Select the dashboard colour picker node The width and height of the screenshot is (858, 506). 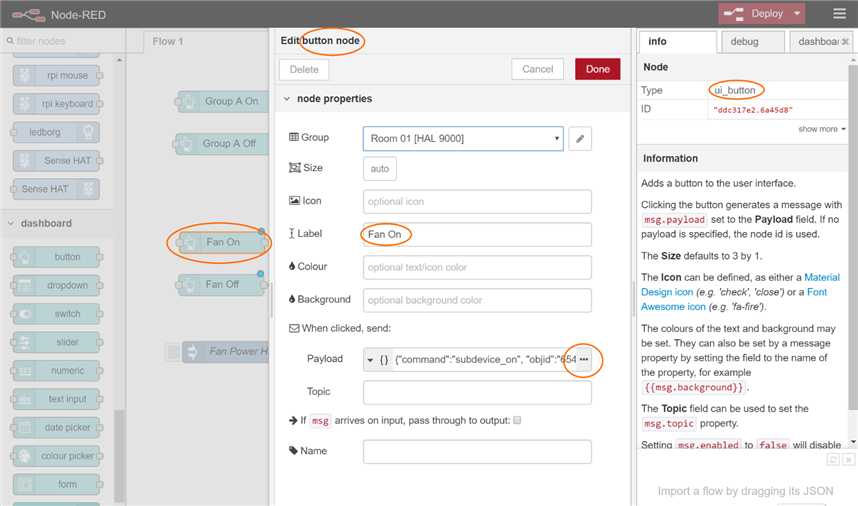[x=56, y=456]
